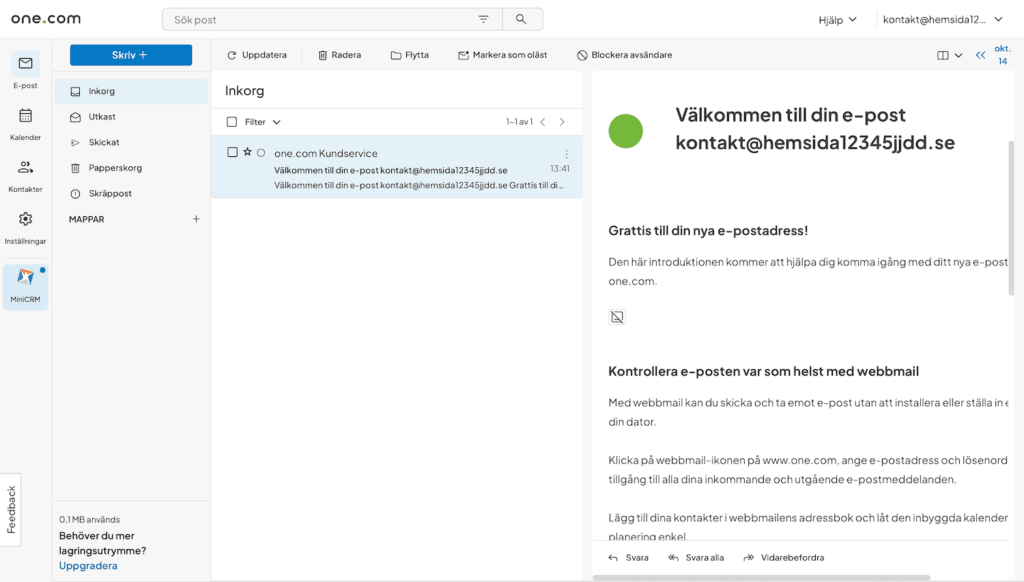Click the one.com Kundservice sender name
This screenshot has height=582, width=1024.
(326, 154)
